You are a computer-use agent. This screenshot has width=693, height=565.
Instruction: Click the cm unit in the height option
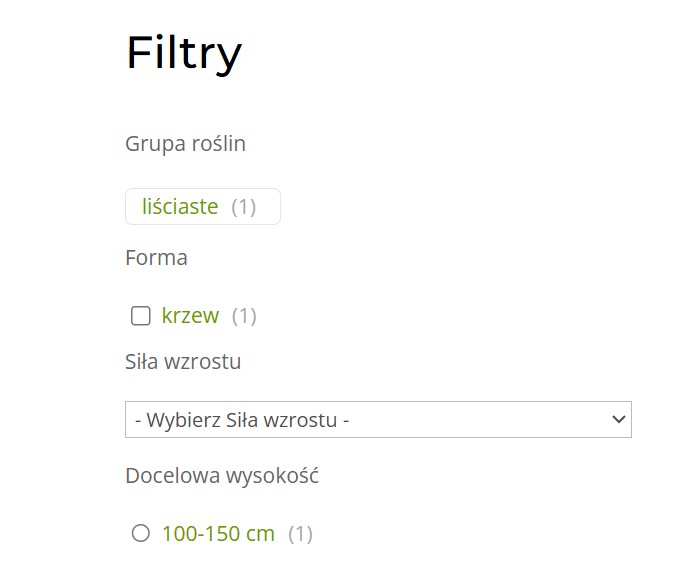[260, 534]
